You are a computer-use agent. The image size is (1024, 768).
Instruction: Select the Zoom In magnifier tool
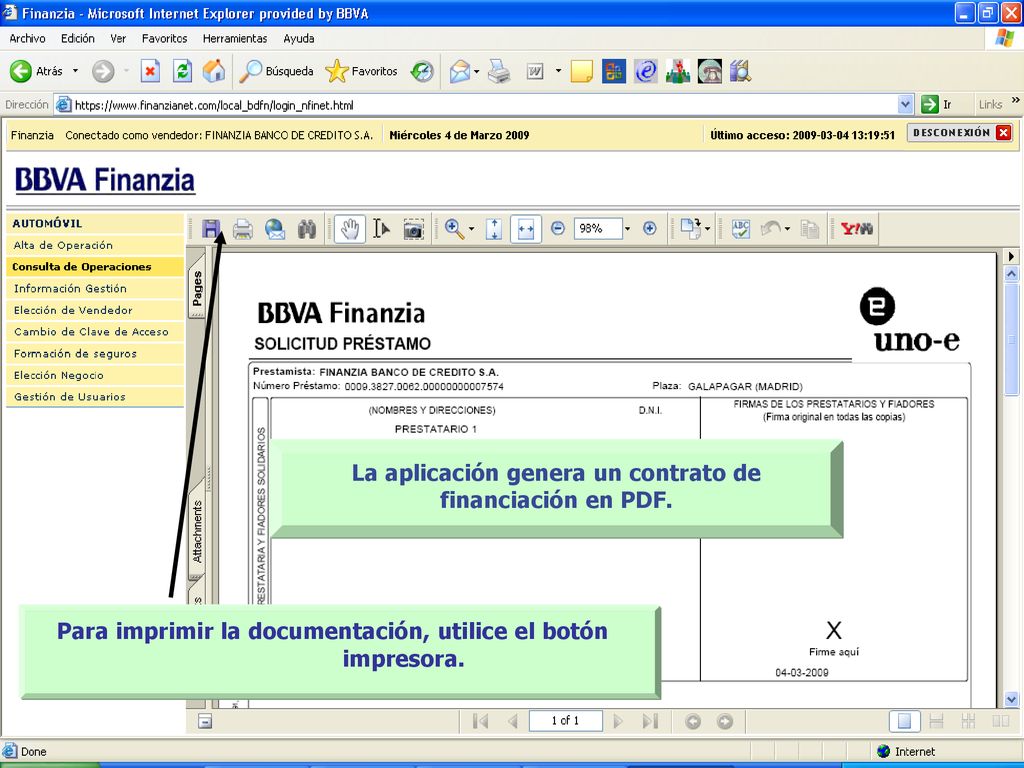(x=453, y=229)
